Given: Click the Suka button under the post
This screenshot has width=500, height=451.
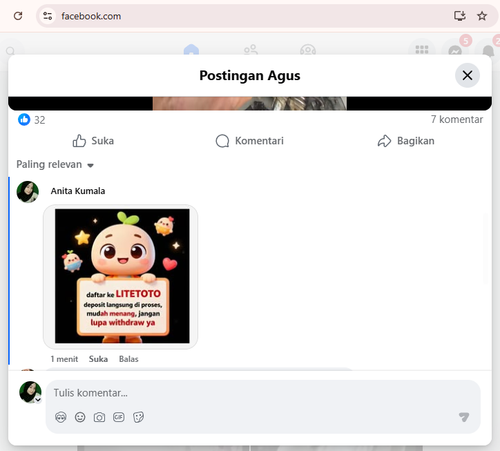Looking at the screenshot, I should [93, 141].
